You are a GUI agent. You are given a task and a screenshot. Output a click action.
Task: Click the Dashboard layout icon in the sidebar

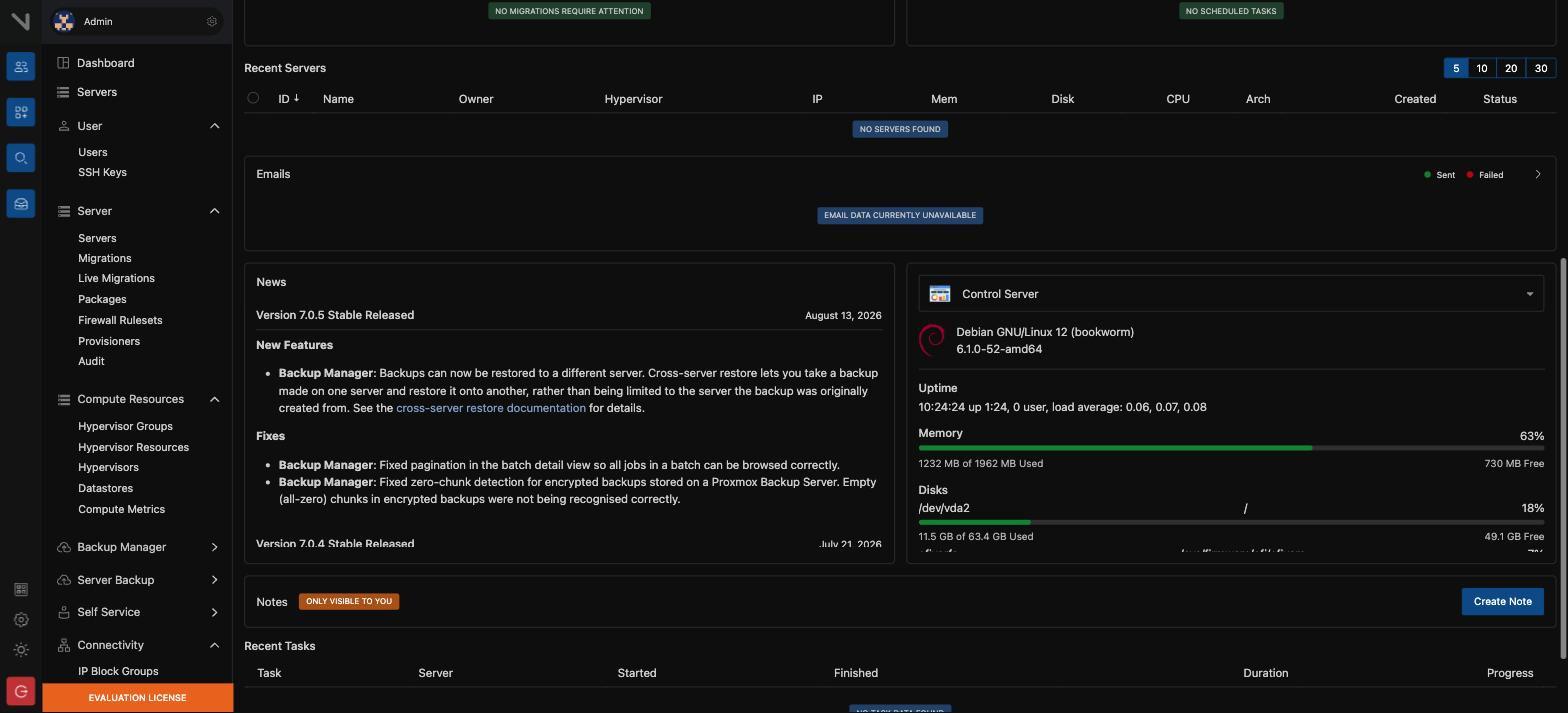click(63, 63)
